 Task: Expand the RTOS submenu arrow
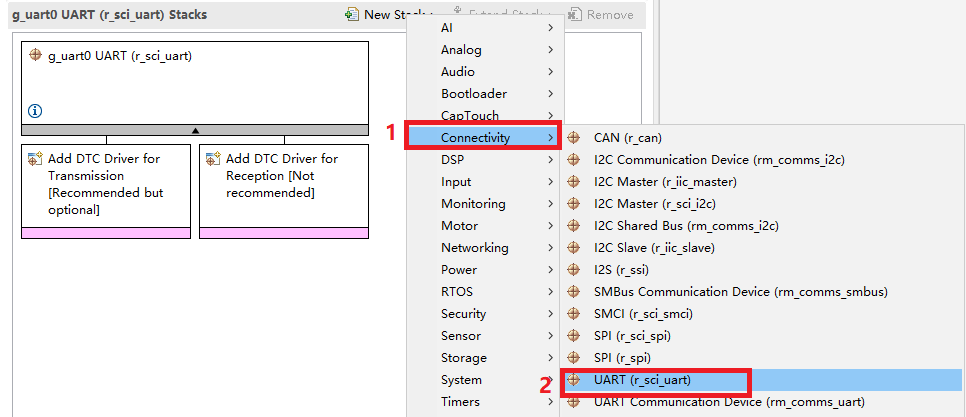point(550,291)
